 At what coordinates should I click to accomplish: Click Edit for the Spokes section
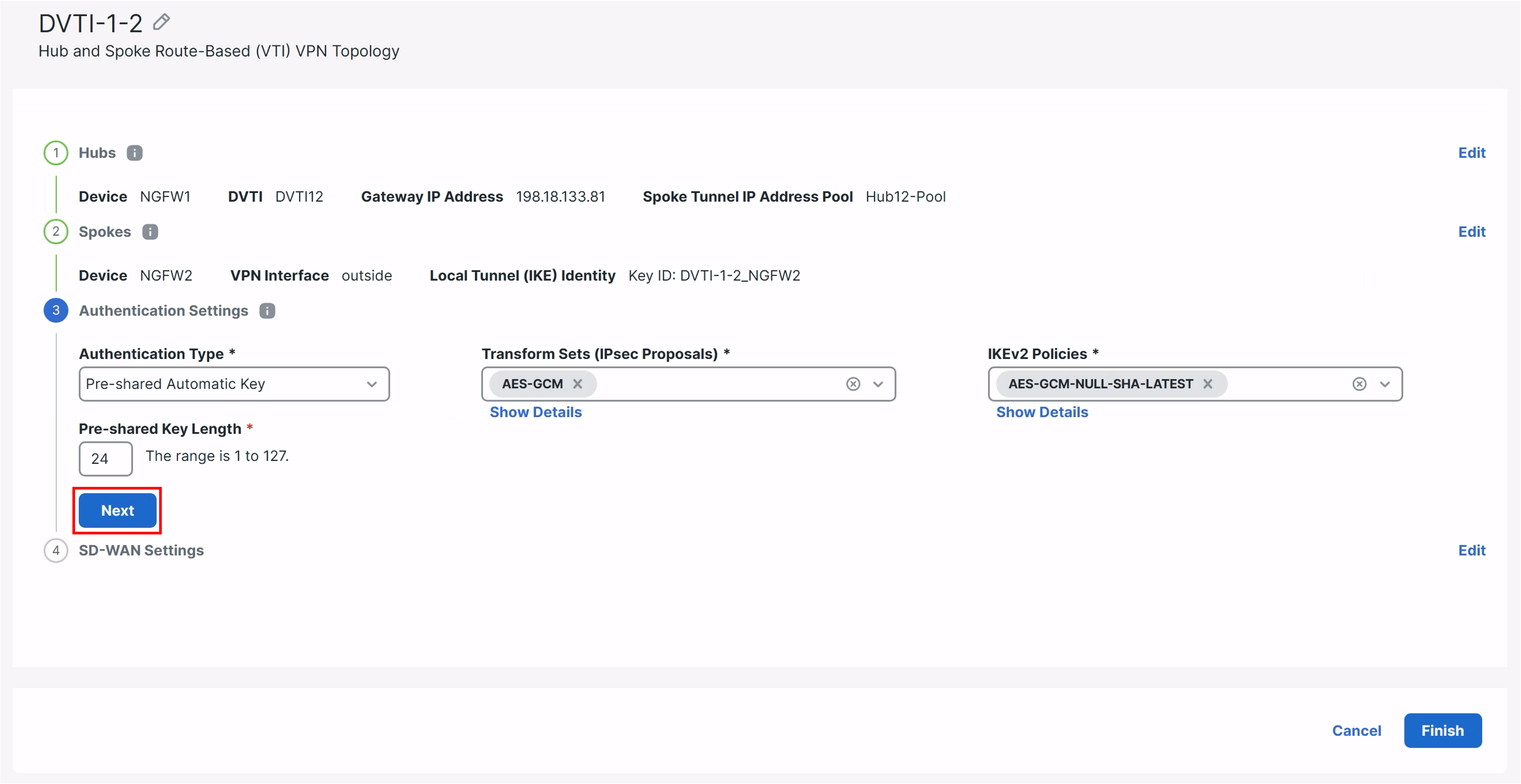pyautogui.click(x=1471, y=232)
